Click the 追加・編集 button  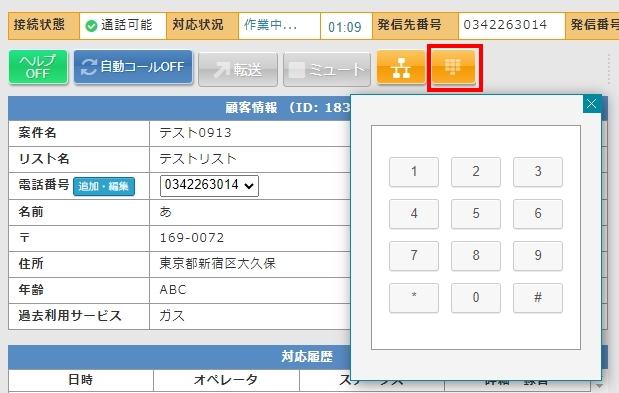[x=104, y=186]
